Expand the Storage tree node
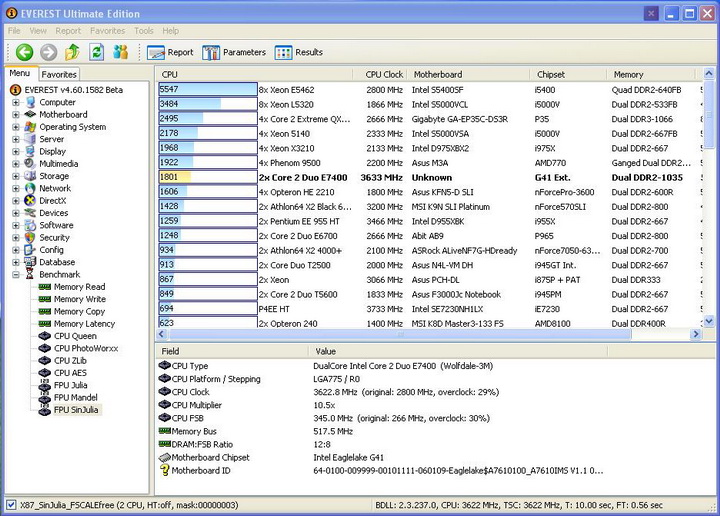The image size is (720, 516). tap(16, 176)
